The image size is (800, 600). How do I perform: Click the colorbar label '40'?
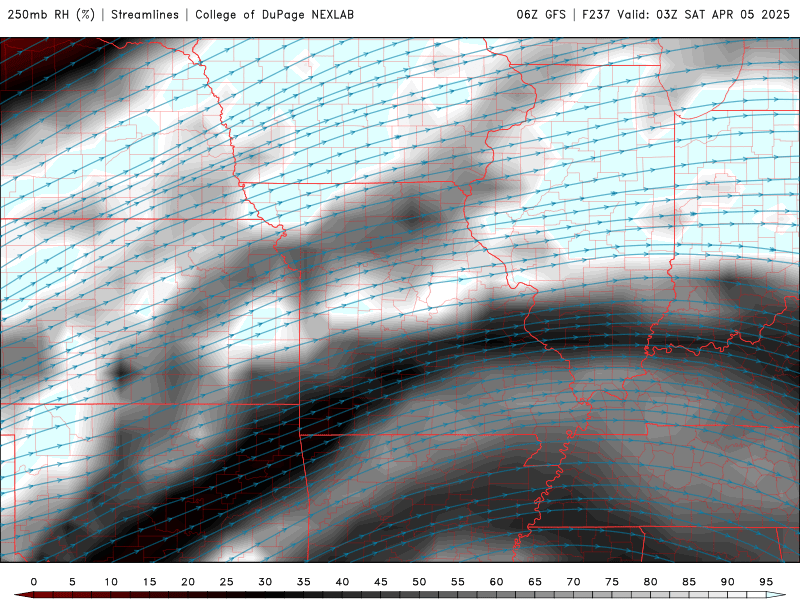coord(342,582)
